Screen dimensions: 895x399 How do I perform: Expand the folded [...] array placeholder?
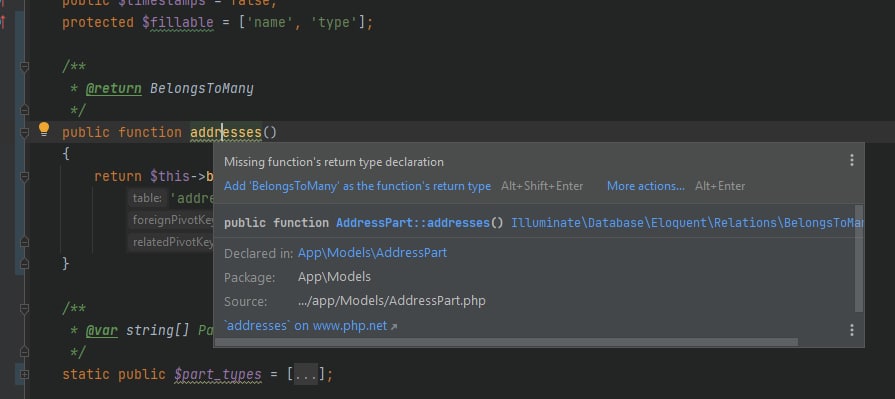coord(305,374)
